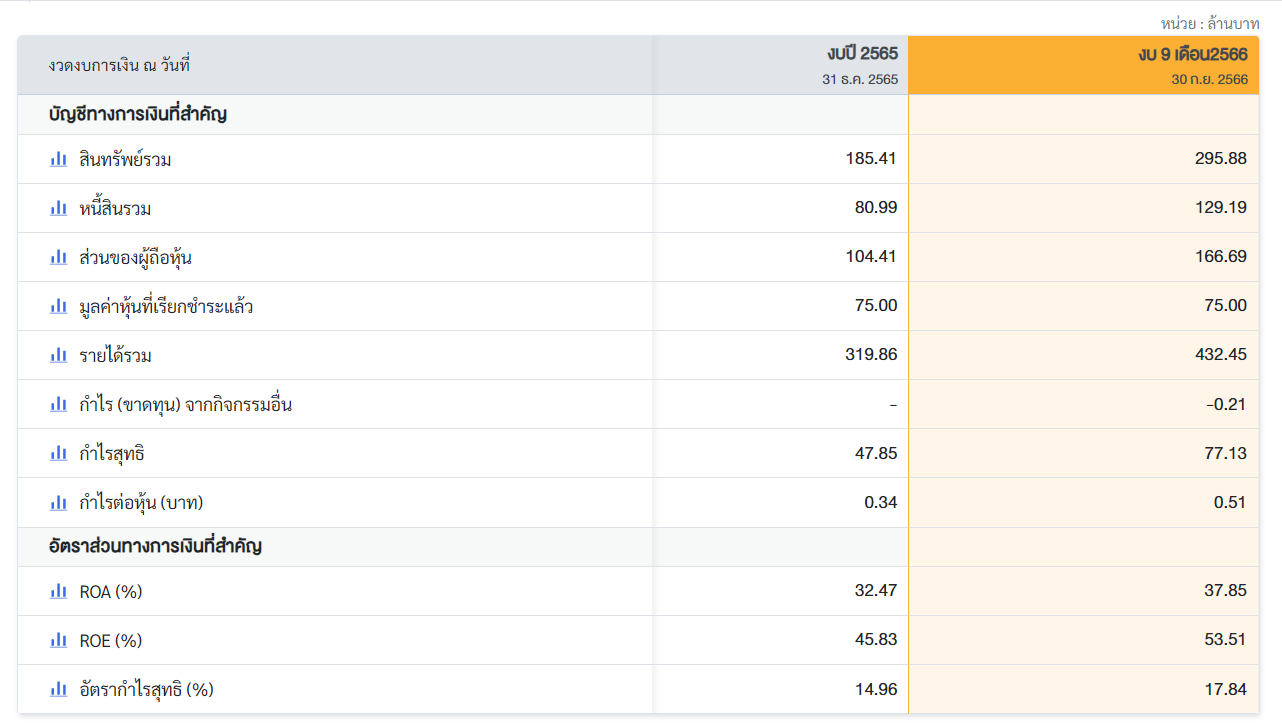Click the สินทรัพย์รวม row label
The width and height of the screenshot is (1282, 726).
coord(125,159)
